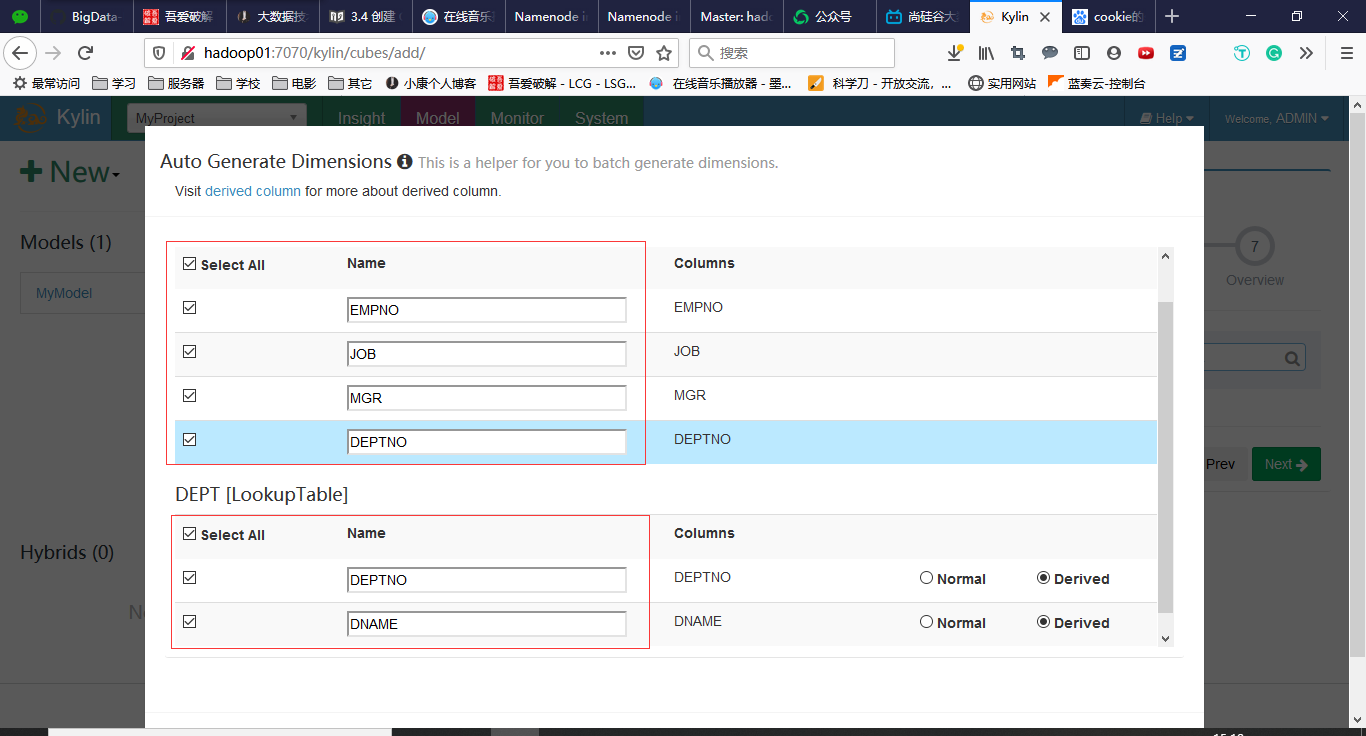Uncheck the MGR dimension checkbox

click(190, 396)
